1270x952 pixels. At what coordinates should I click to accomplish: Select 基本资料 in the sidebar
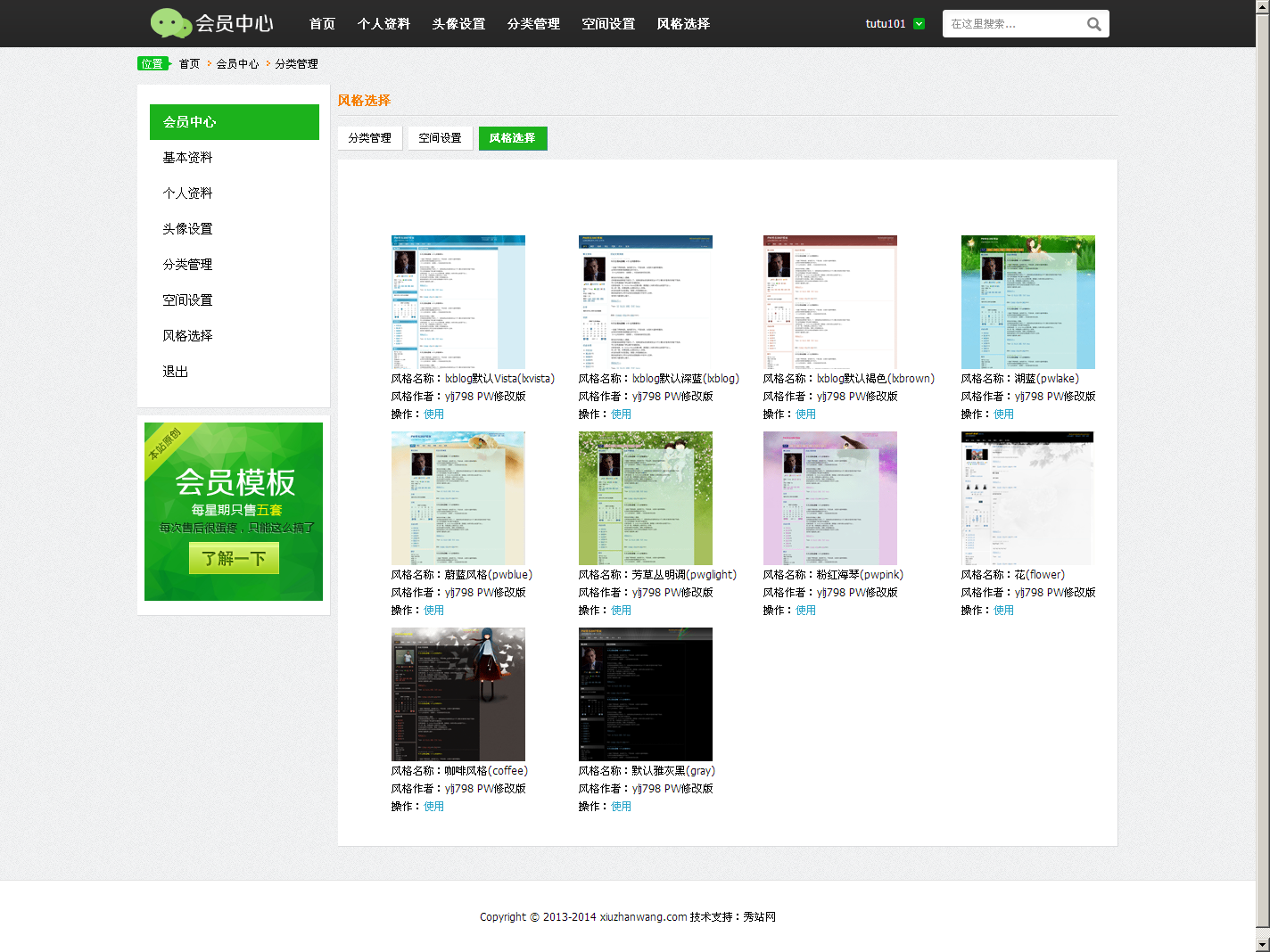click(x=187, y=158)
